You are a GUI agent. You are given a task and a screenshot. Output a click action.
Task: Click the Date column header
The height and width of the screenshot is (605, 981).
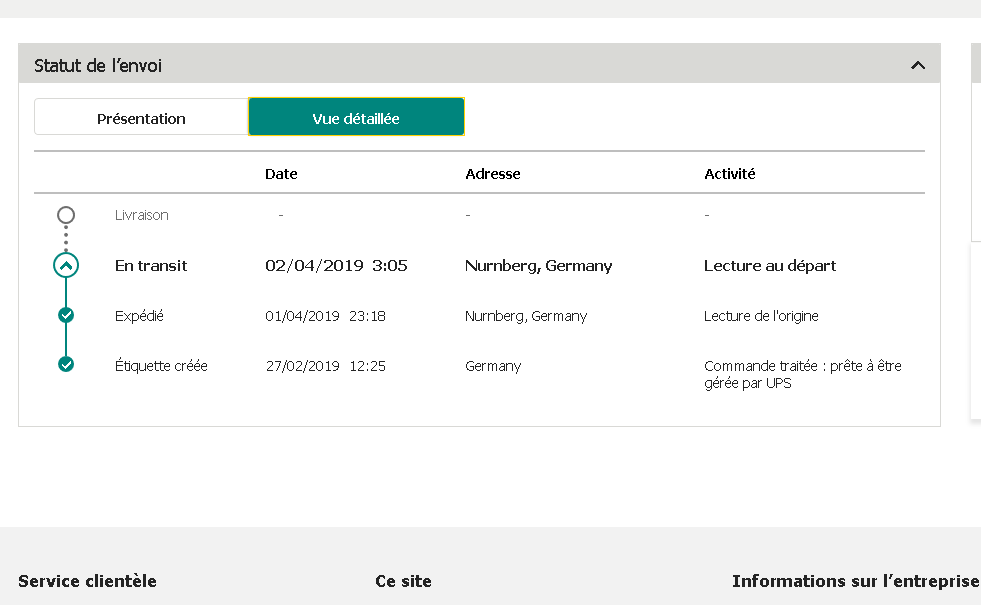(x=281, y=174)
